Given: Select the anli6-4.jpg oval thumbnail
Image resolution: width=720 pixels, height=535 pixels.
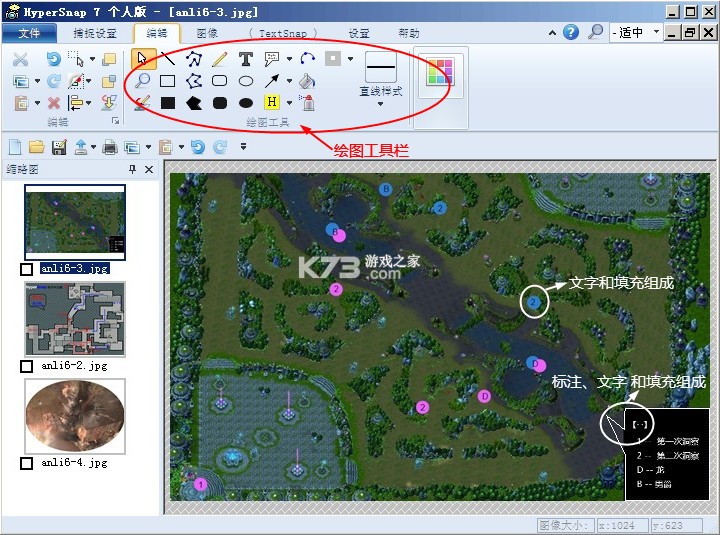Looking at the screenshot, I should (75, 416).
